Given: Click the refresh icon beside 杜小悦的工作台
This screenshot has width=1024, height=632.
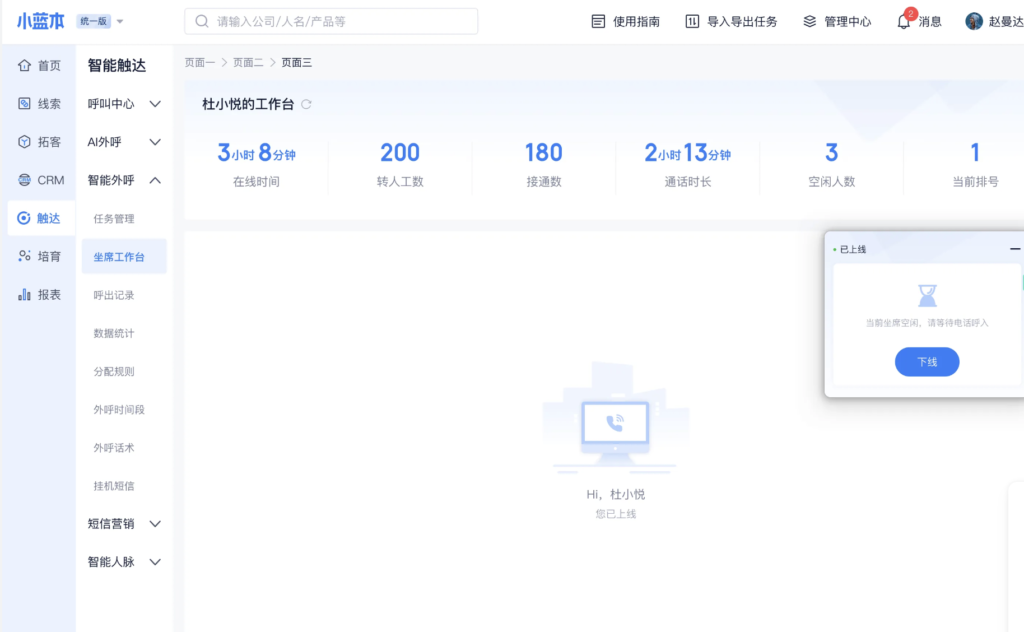Looking at the screenshot, I should tap(307, 104).
